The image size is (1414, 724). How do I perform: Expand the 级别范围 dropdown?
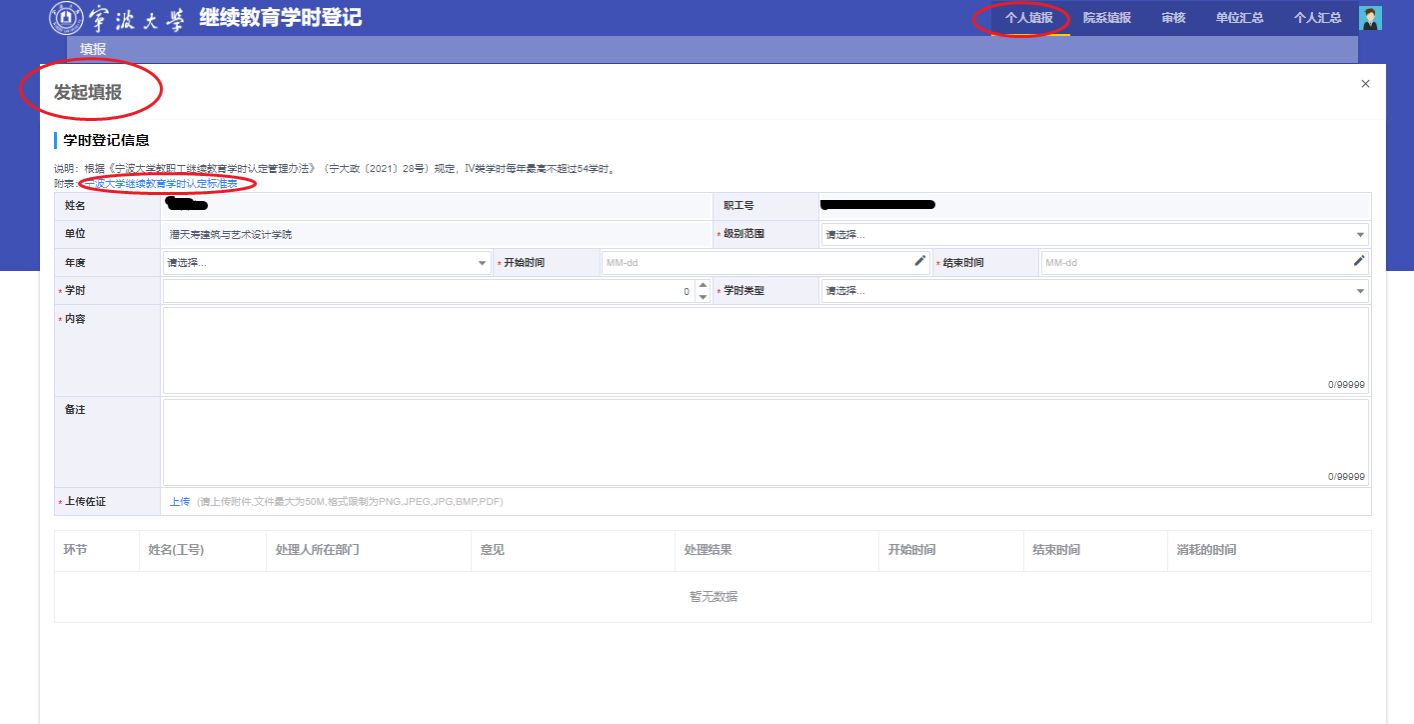click(1094, 235)
